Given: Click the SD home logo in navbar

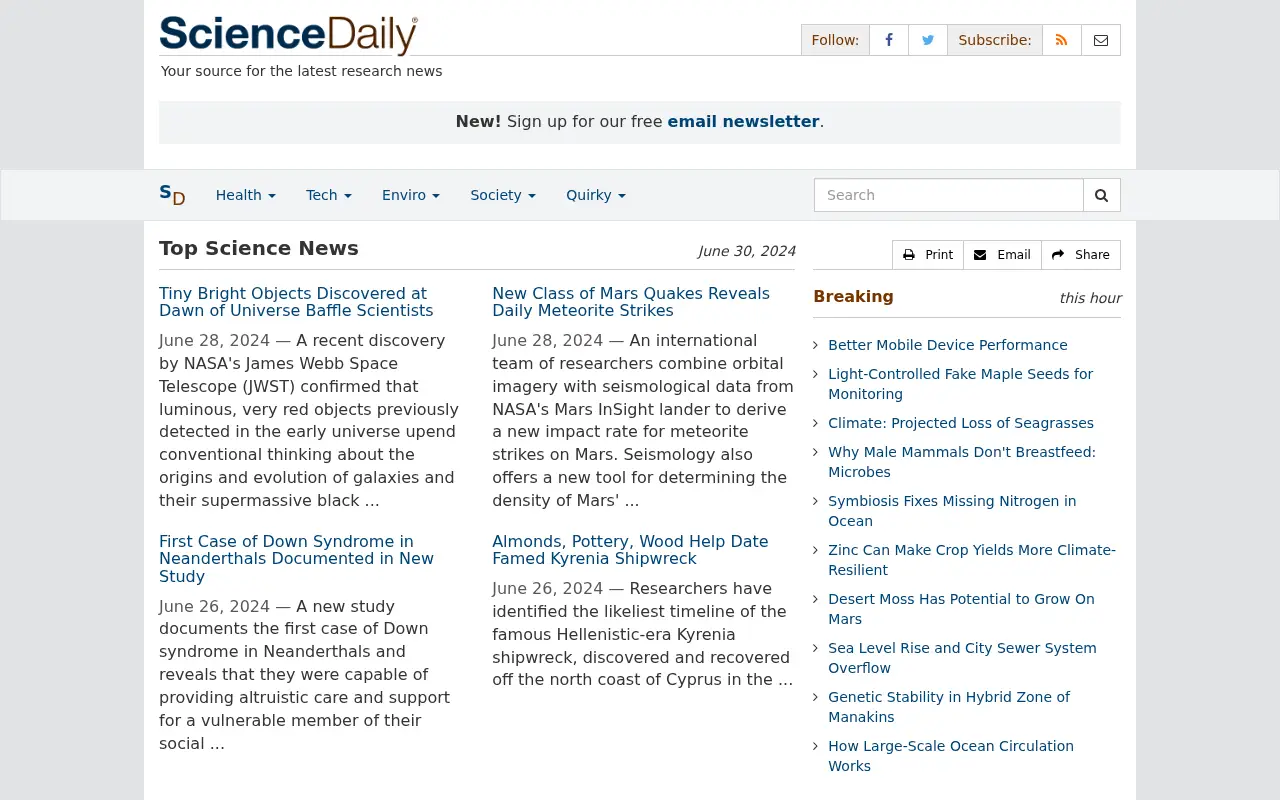Looking at the screenshot, I should tap(172, 195).
